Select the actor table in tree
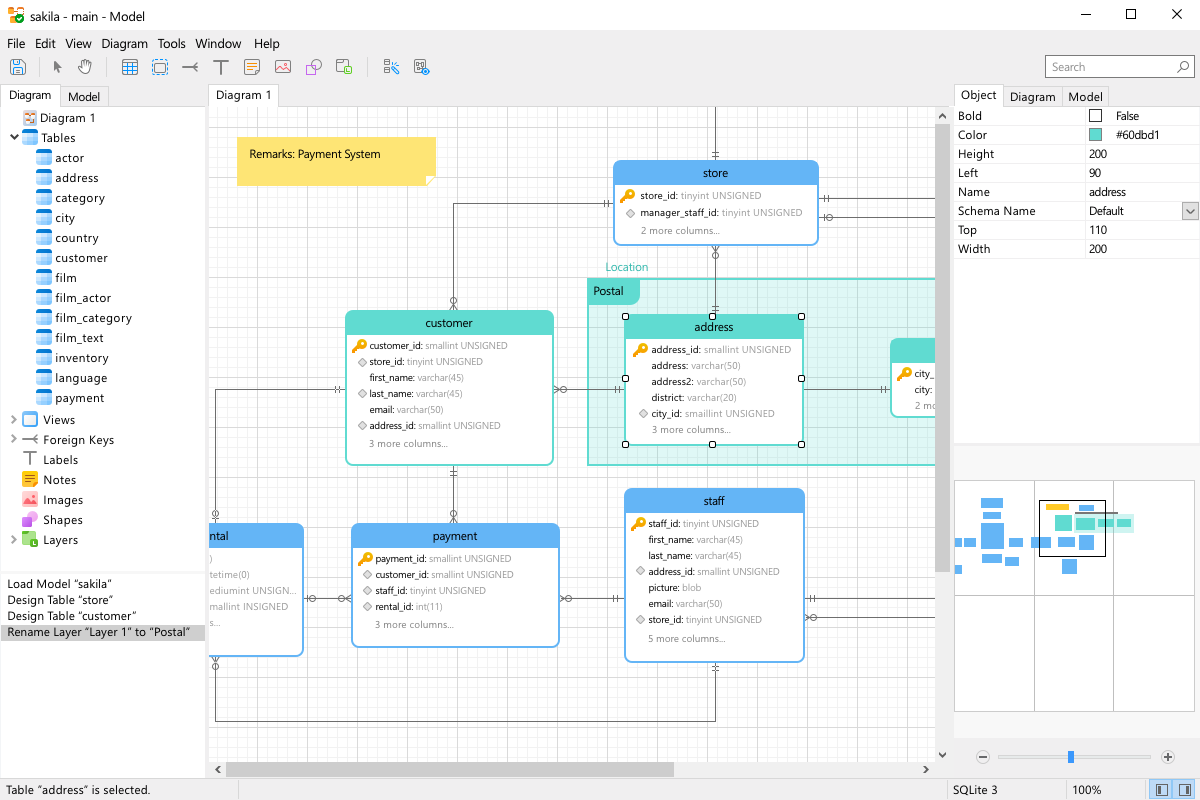The width and height of the screenshot is (1200, 800). click(69, 158)
